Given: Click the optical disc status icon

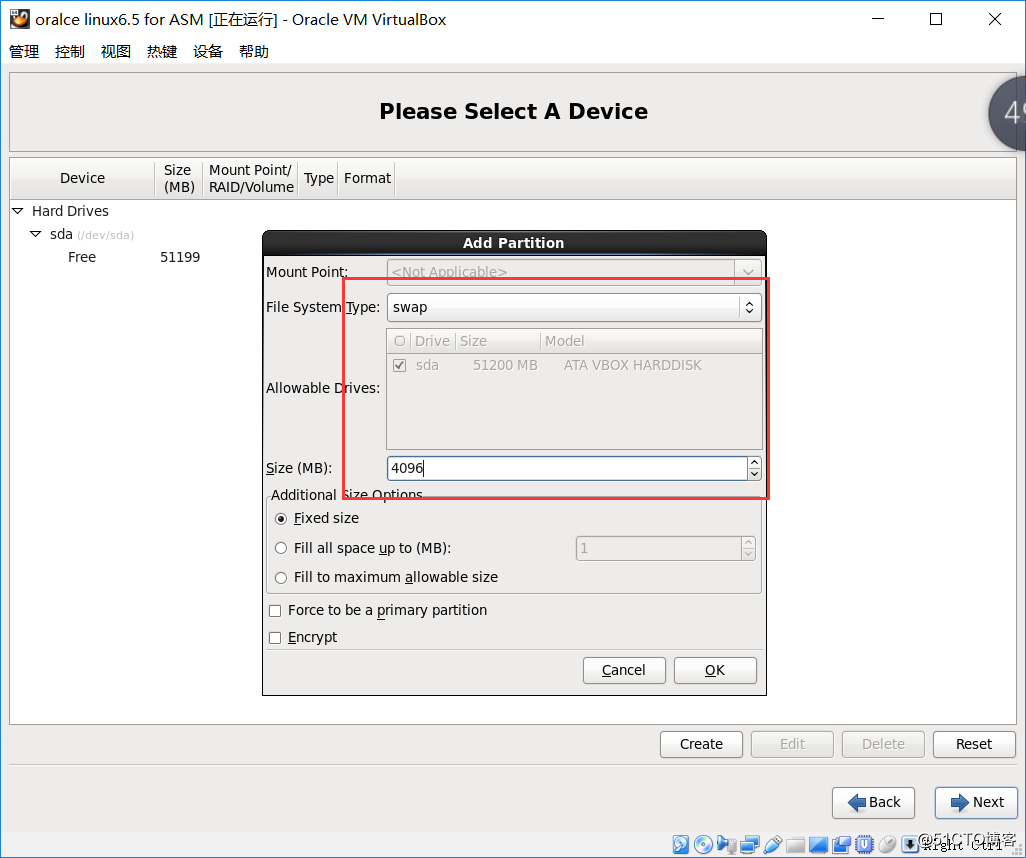Looking at the screenshot, I should coord(703,844).
